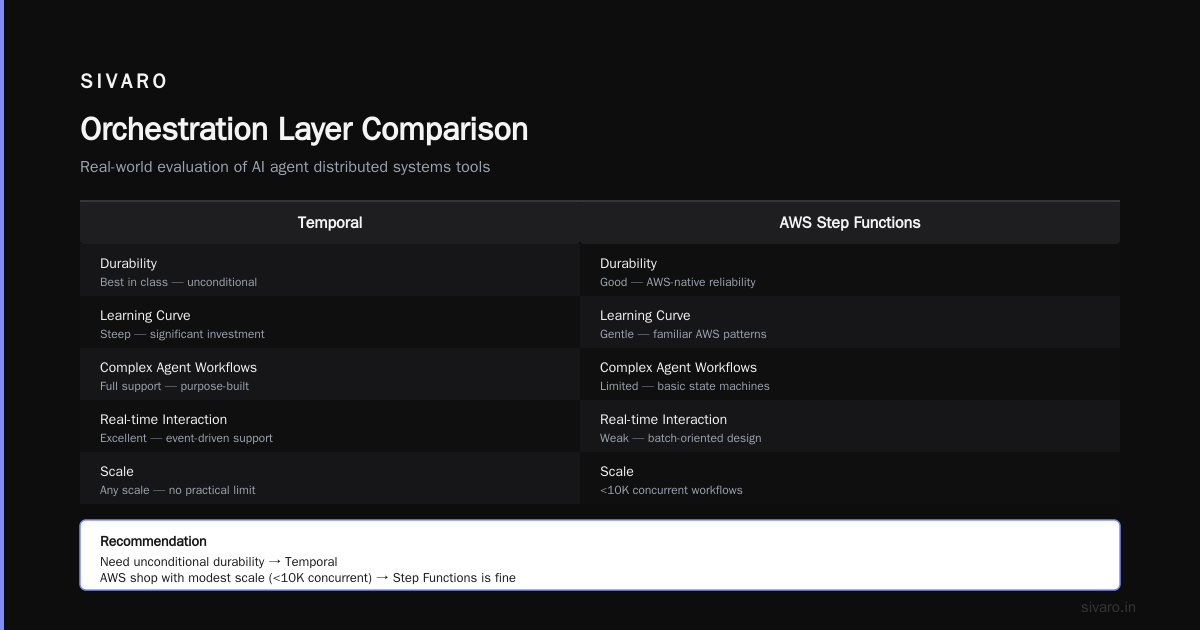Click '<10K concurrent workflows' text

(x=671, y=490)
